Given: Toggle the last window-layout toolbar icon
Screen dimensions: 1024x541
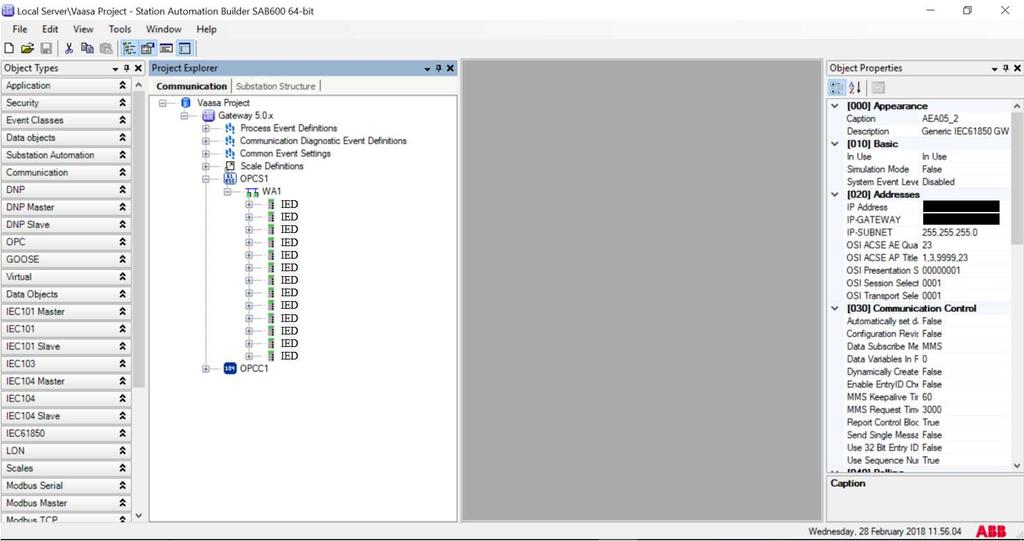Looking at the screenshot, I should point(185,48).
